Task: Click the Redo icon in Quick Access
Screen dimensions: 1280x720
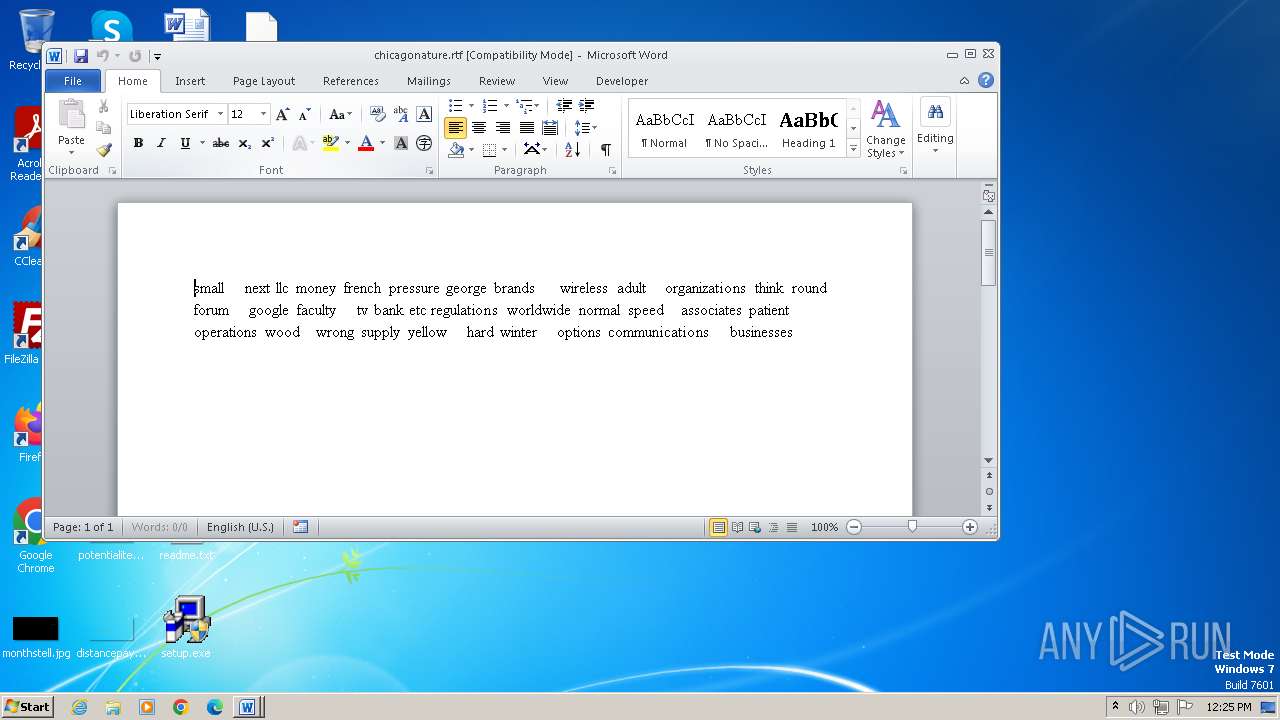Action: (x=135, y=56)
